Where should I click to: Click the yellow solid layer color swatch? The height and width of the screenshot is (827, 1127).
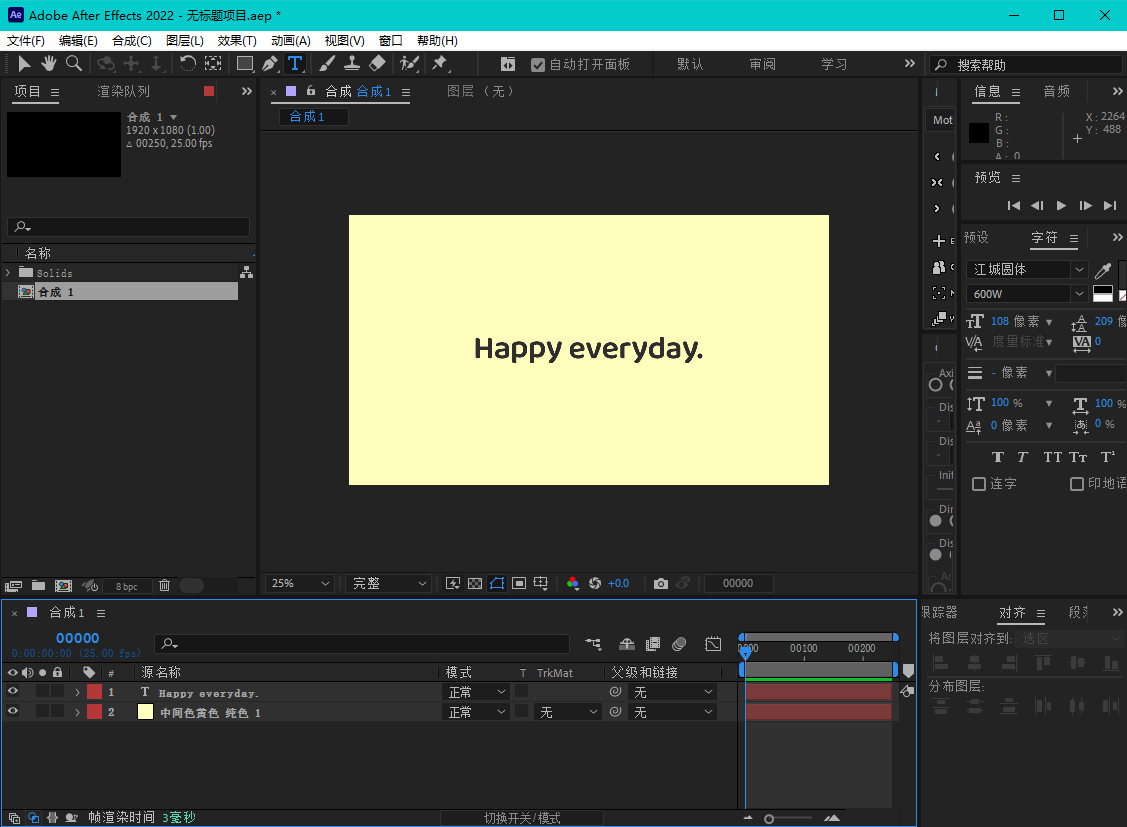pyautogui.click(x=145, y=712)
